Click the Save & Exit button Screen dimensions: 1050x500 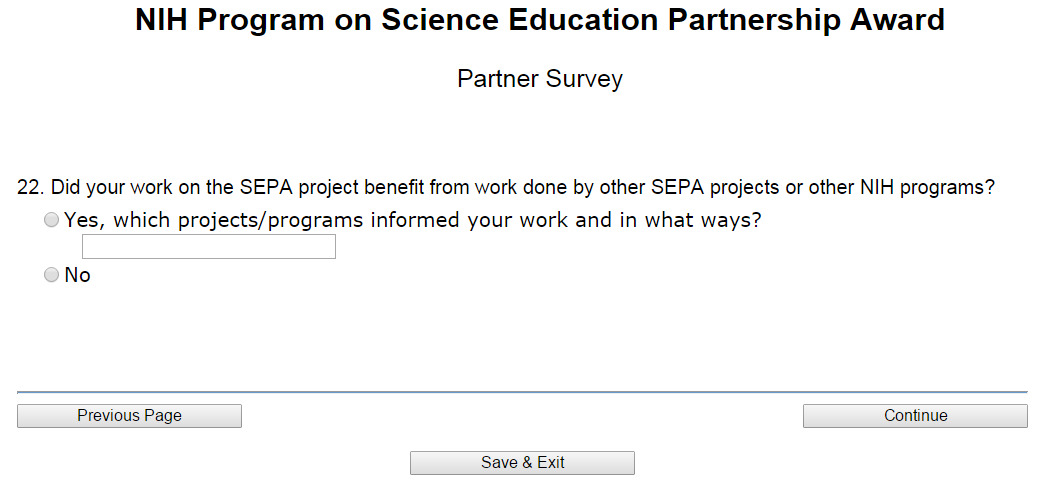coord(522,463)
